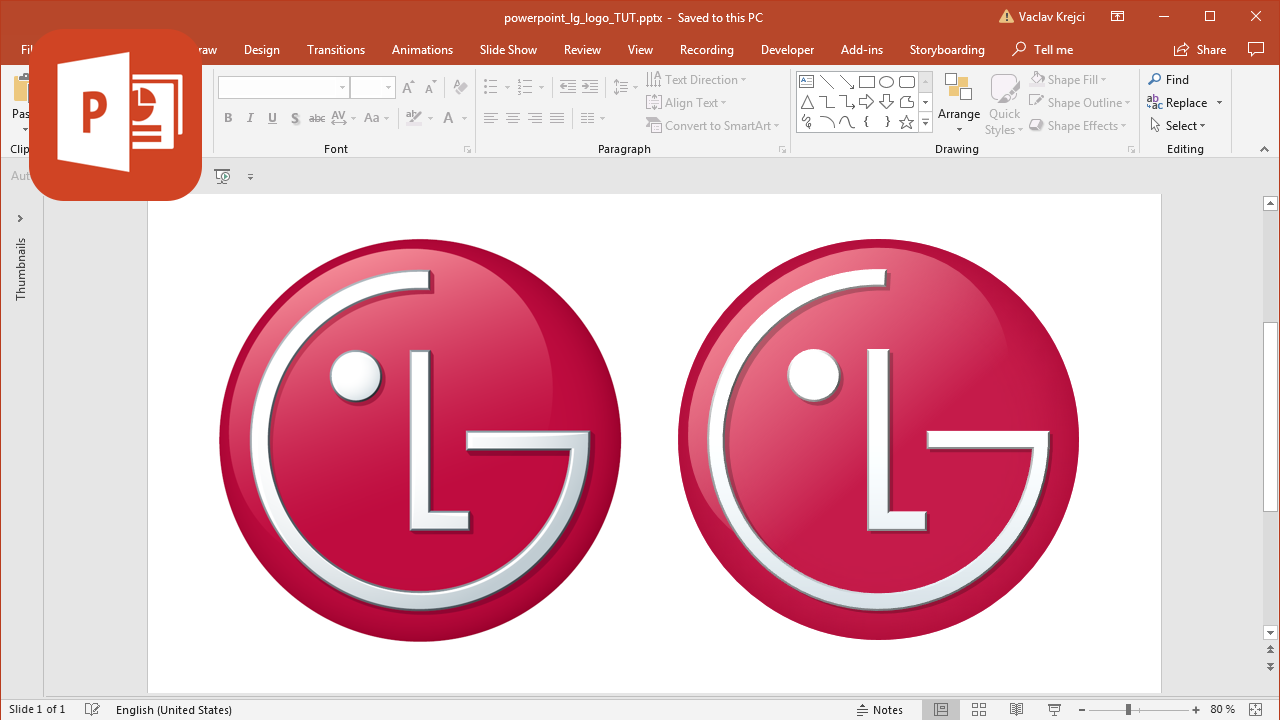Image resolution: width=1280 pixels, height=720 pixels.
Task: Select the Rectangle shape
Action: (867, 82)
